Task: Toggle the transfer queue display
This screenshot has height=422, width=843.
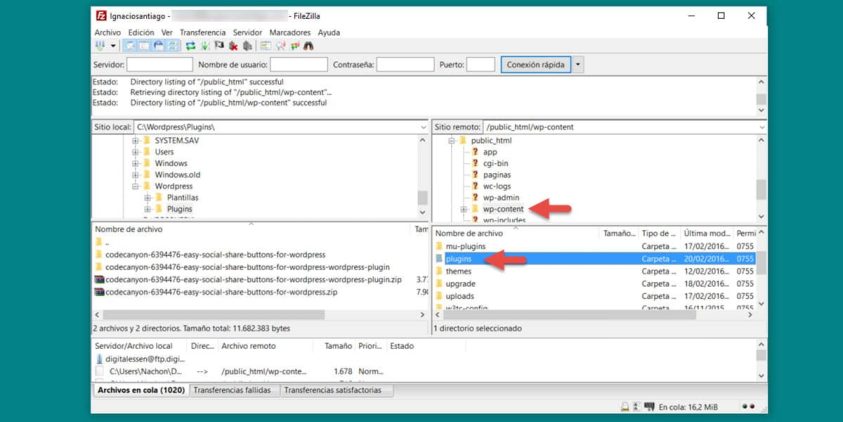Action: pyautogui.click(x=173, y=46)
